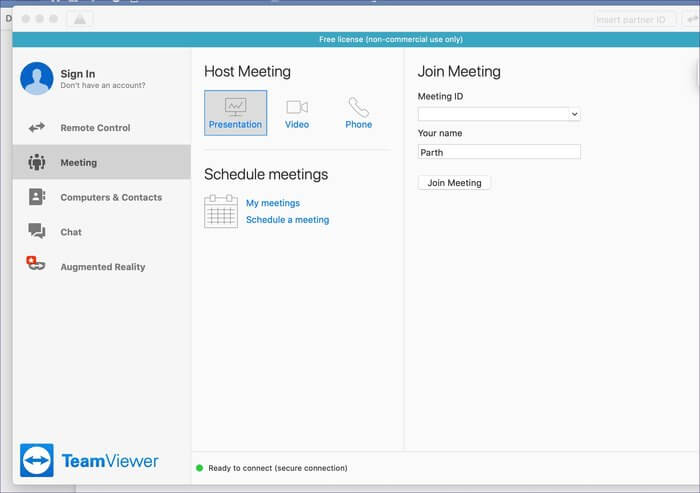Screen dimensions: 700x493
Task: Start a Video meeting
Action: (x=297, y=114)
